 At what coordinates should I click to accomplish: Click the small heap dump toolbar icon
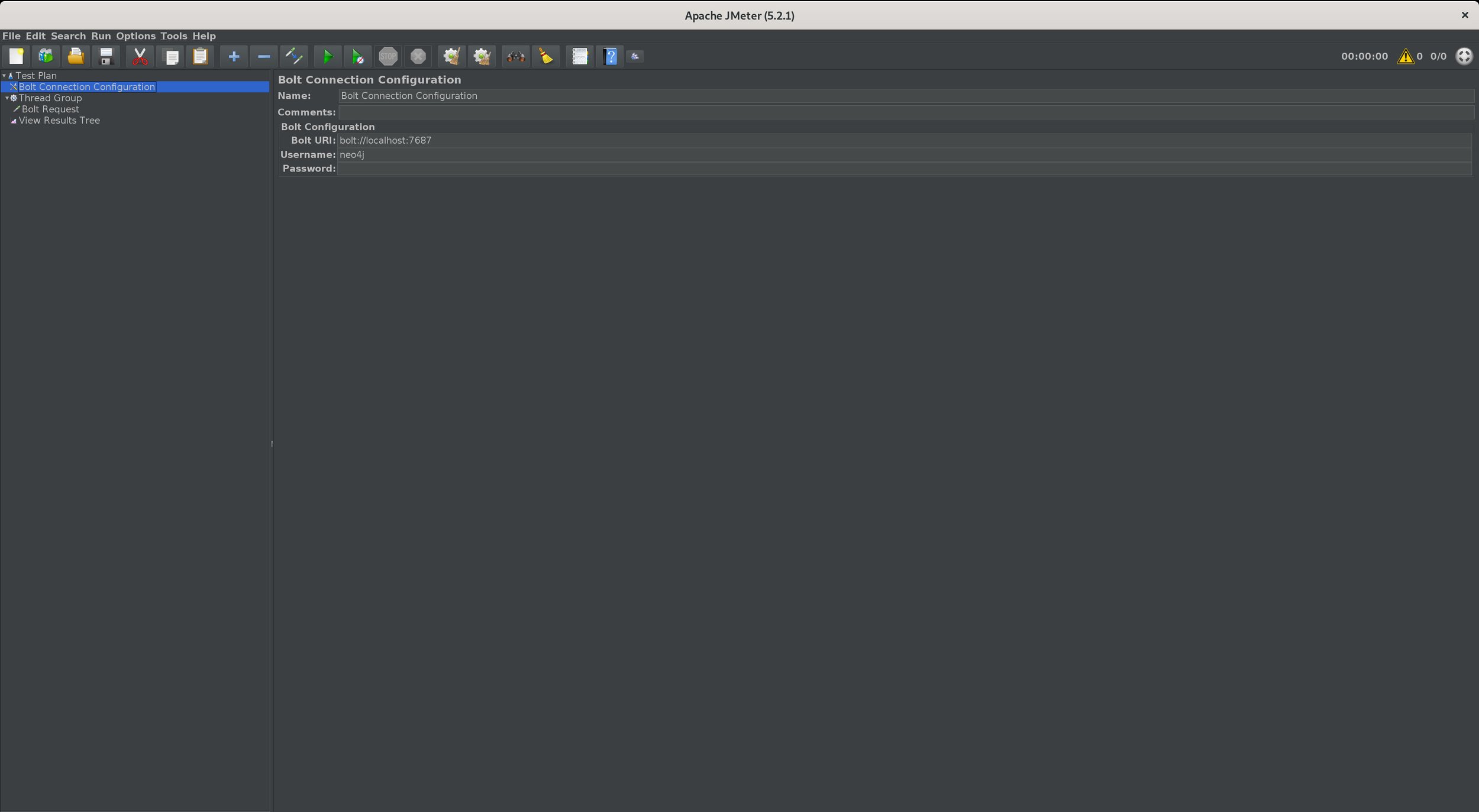635,57
